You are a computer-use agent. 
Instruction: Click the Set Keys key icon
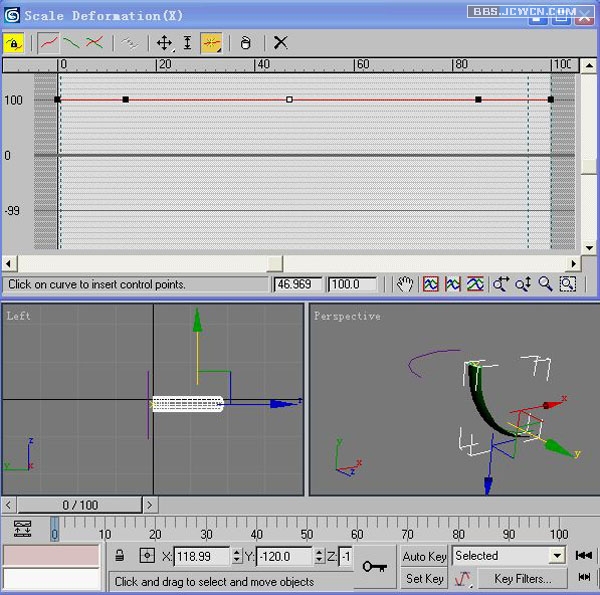click(375, 566)
